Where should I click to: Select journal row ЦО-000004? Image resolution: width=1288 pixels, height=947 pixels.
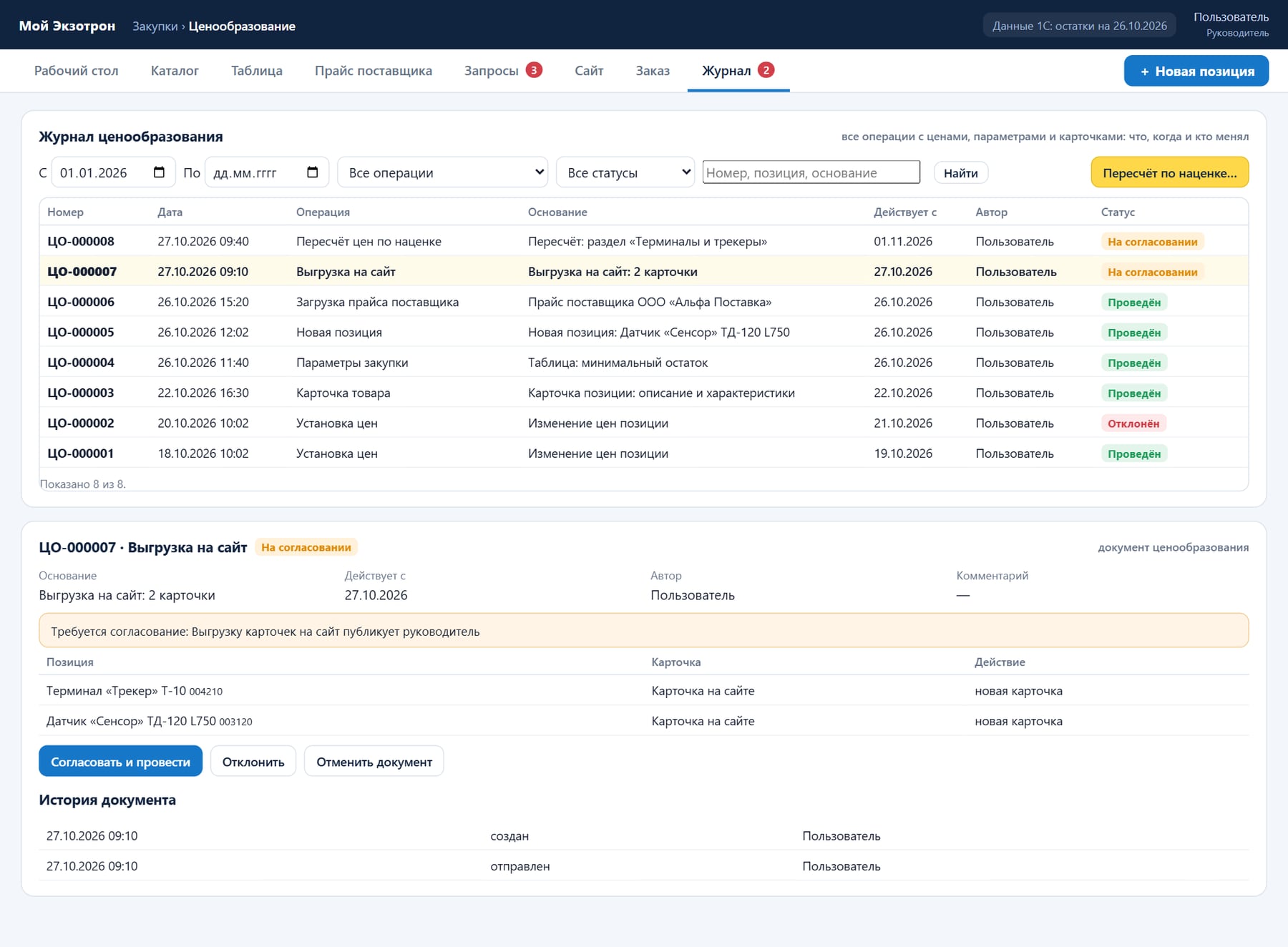tap(644, 362)
